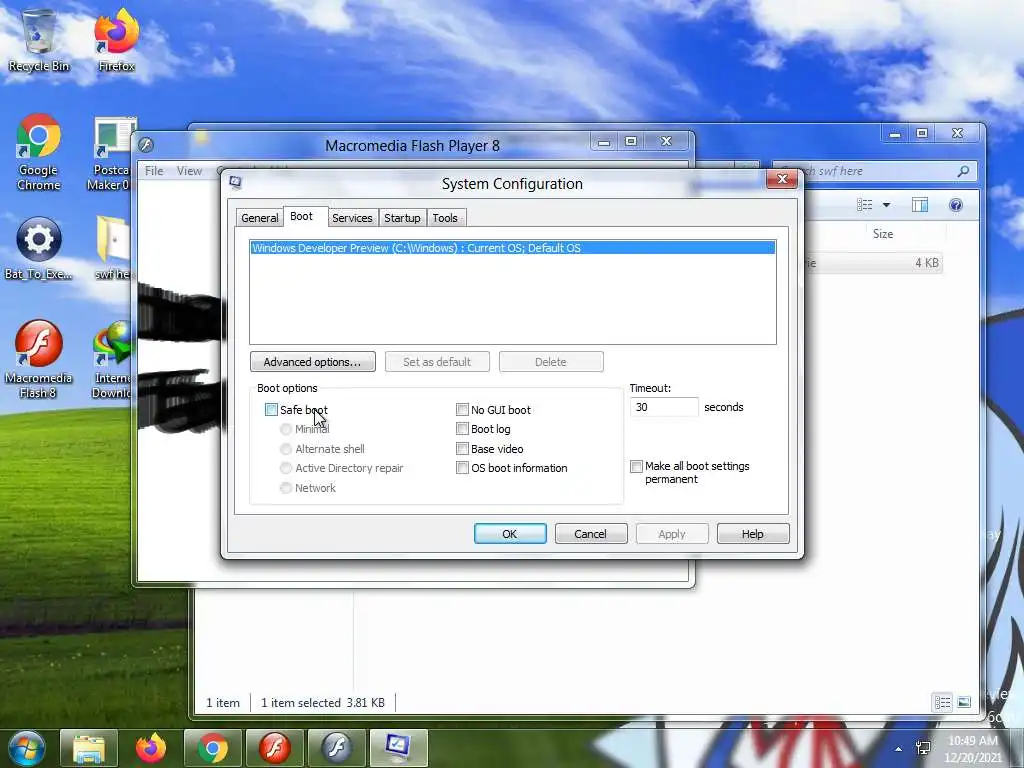This screenshot has height=768, width=1024.
Task: Open Explorer change view icon
Action: click(x=865, y=205)
